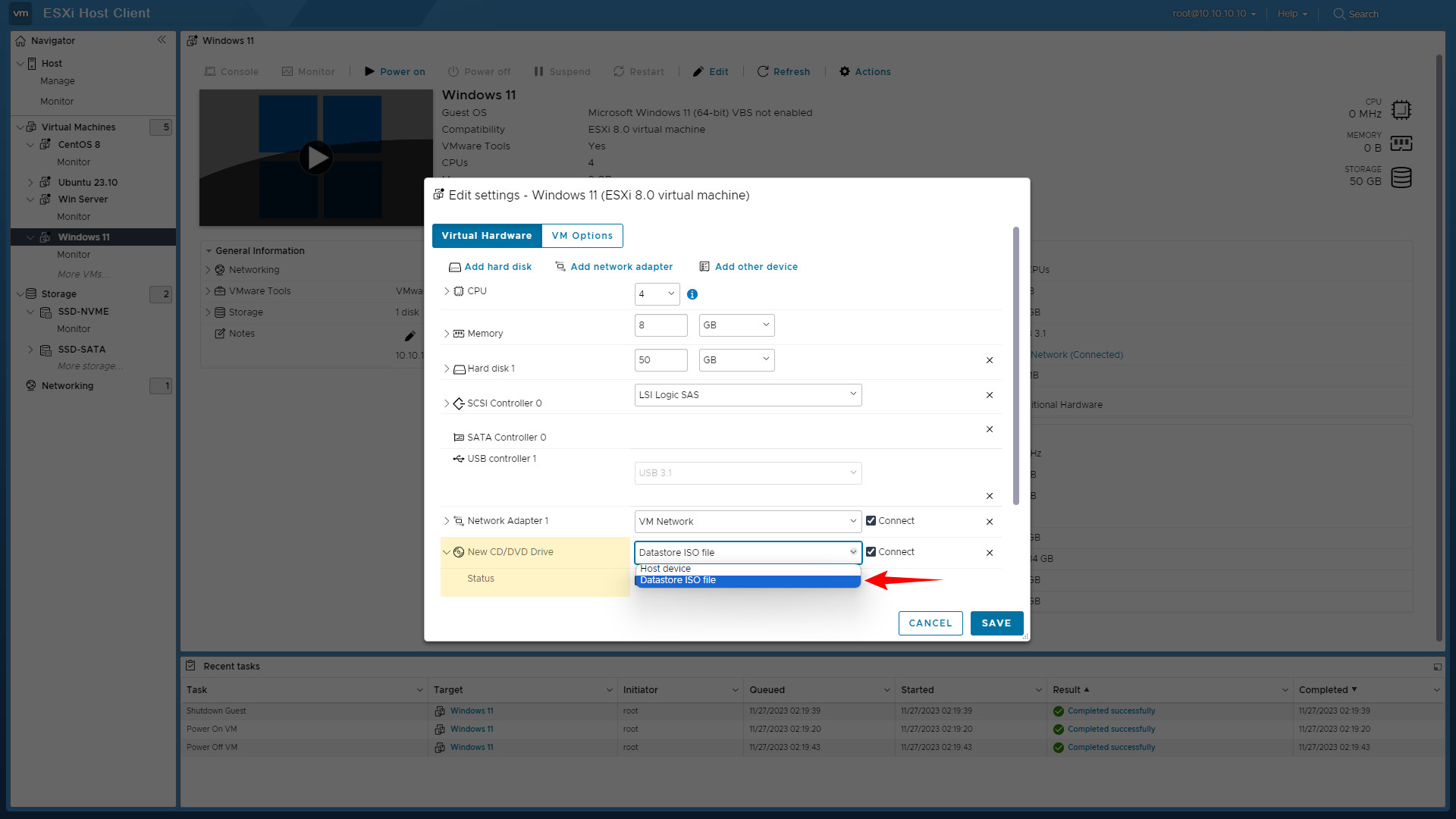Remove the New CD/DVD Drive device
The height and width of the screenshot is (819, 1456).
(989, 553)
